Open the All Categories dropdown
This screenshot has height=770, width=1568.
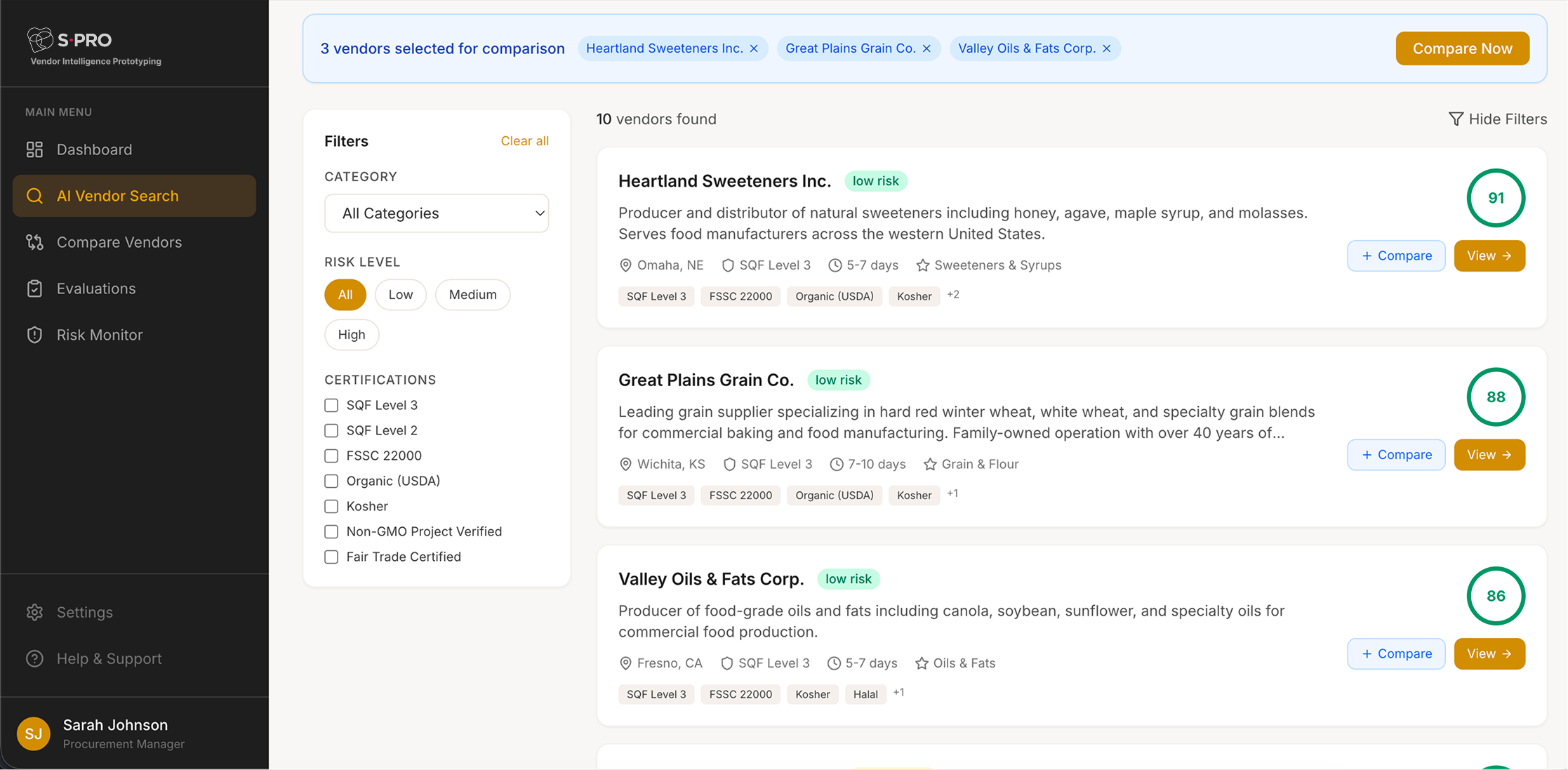point(436,213)
